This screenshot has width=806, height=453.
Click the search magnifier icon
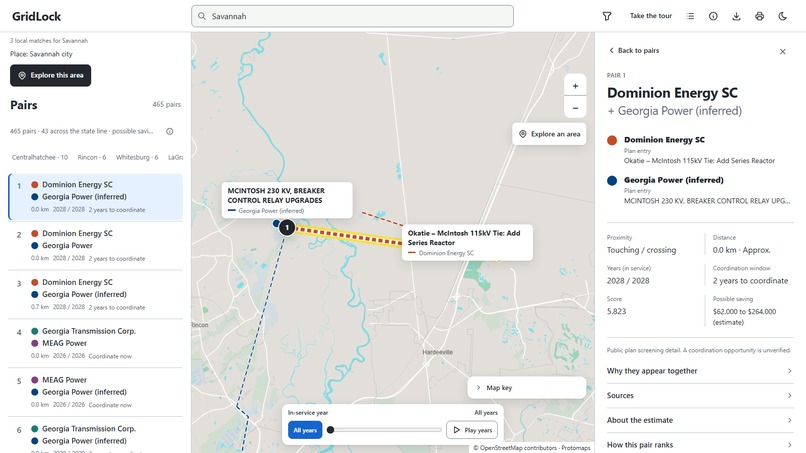coord(202,16)
